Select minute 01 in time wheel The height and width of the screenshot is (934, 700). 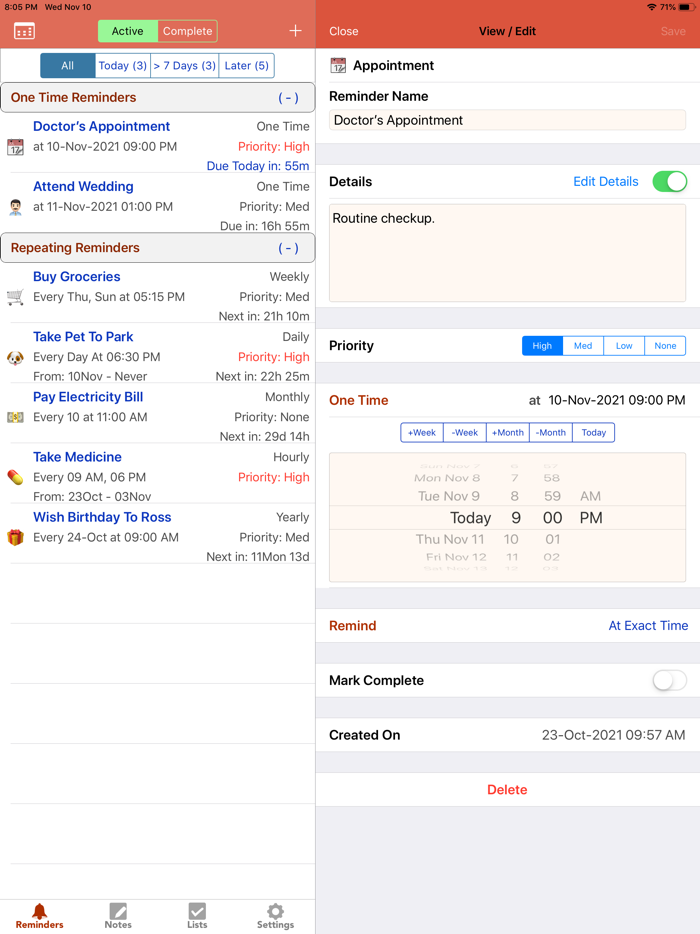[x=552, y=539]
